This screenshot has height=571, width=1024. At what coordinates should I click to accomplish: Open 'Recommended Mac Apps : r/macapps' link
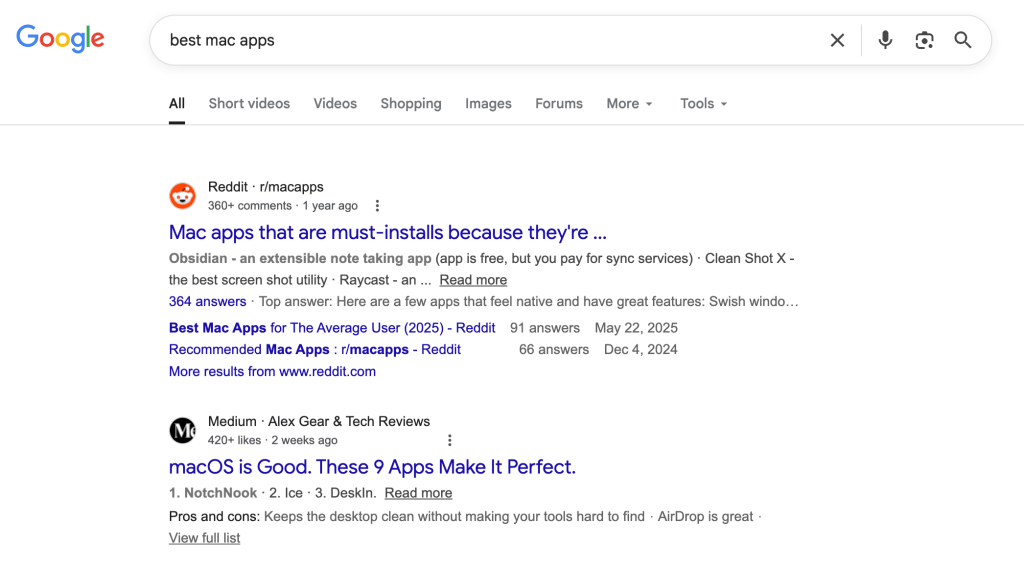click(315, 350)
